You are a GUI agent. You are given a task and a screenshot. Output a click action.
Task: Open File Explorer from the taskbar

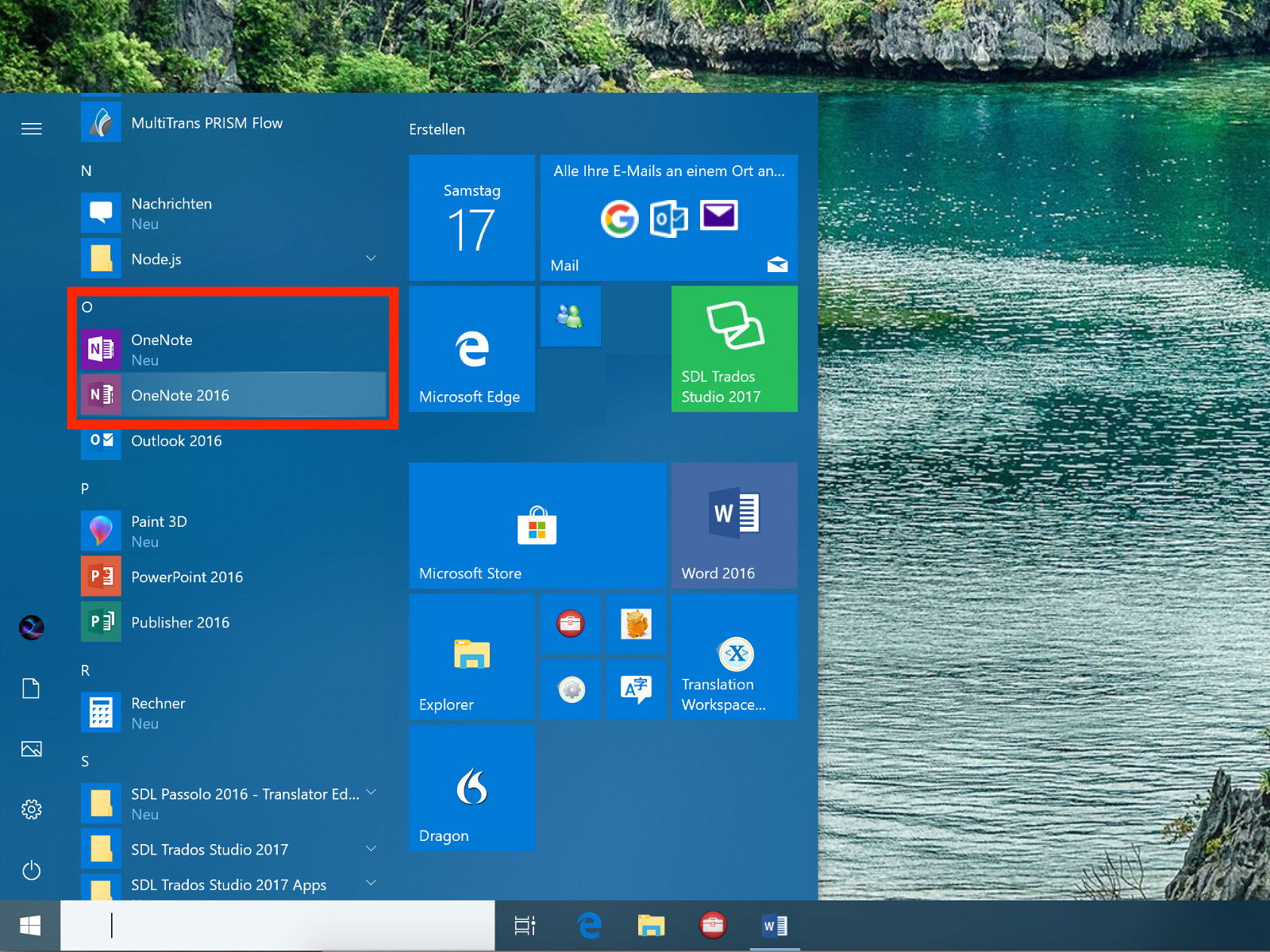pyautogui.click(x=651, y=926)
